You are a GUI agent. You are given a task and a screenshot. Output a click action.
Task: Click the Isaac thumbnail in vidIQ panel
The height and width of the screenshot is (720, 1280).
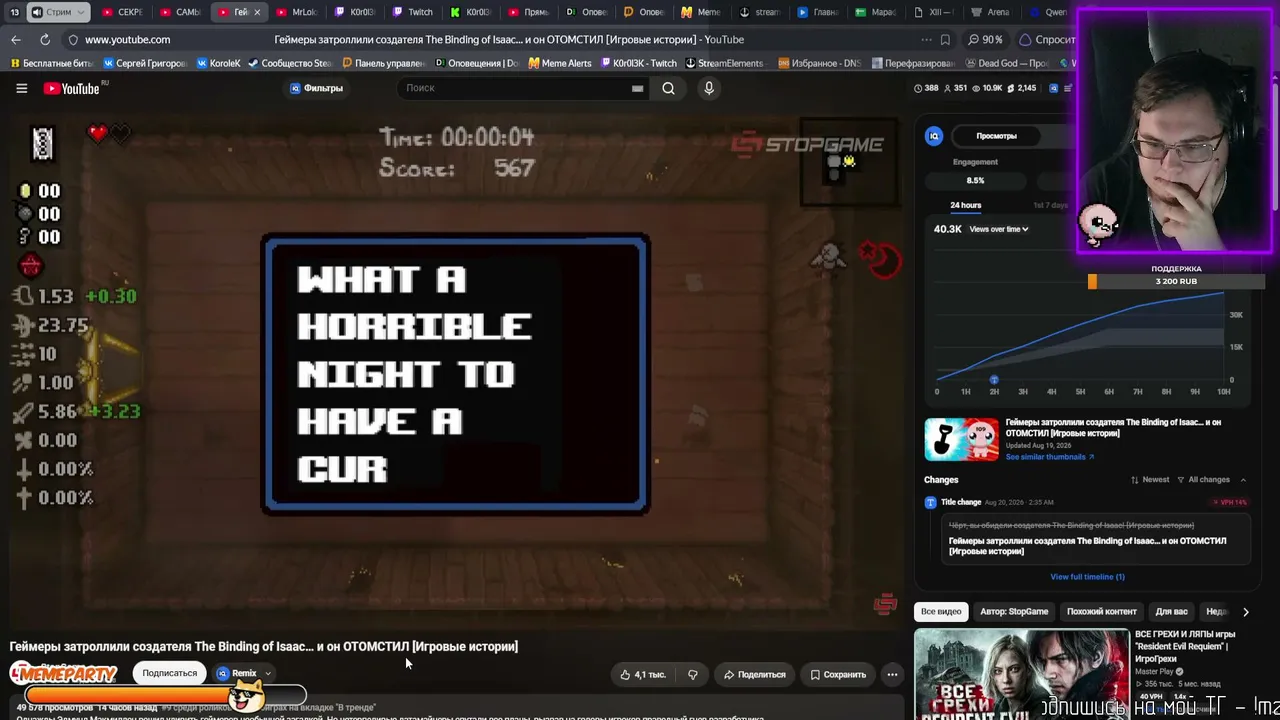click(961, 438)
